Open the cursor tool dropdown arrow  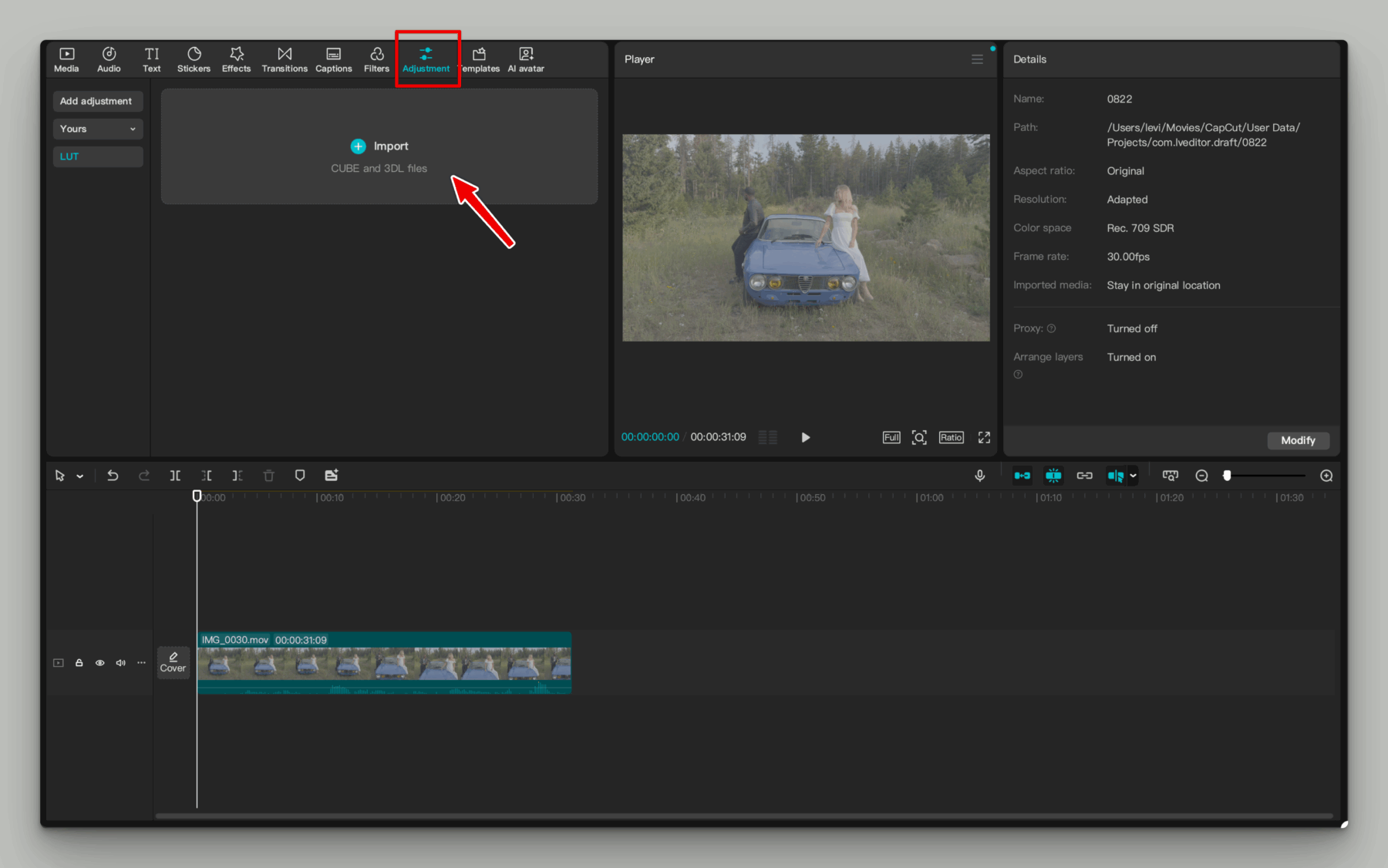pyautogui.click(x=79, y=476)
